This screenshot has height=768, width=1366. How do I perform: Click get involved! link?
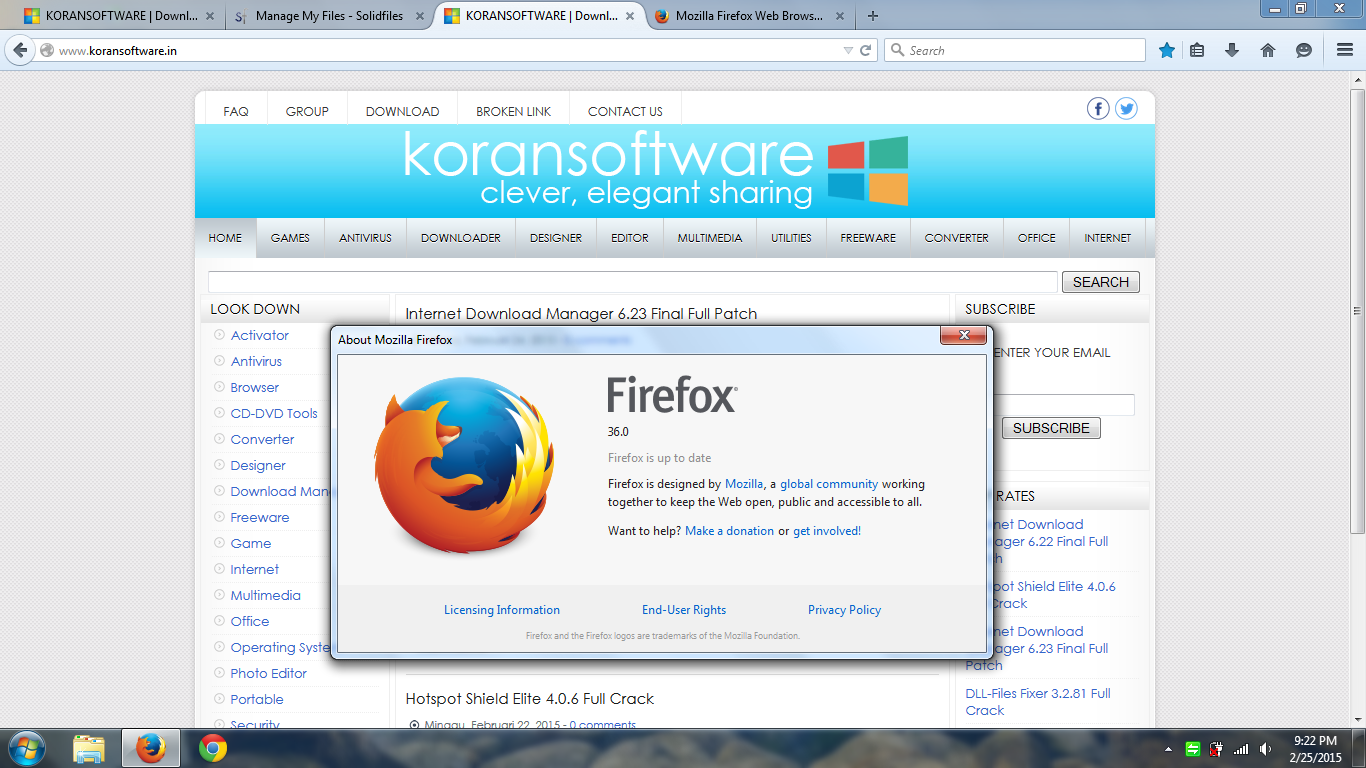827,531
